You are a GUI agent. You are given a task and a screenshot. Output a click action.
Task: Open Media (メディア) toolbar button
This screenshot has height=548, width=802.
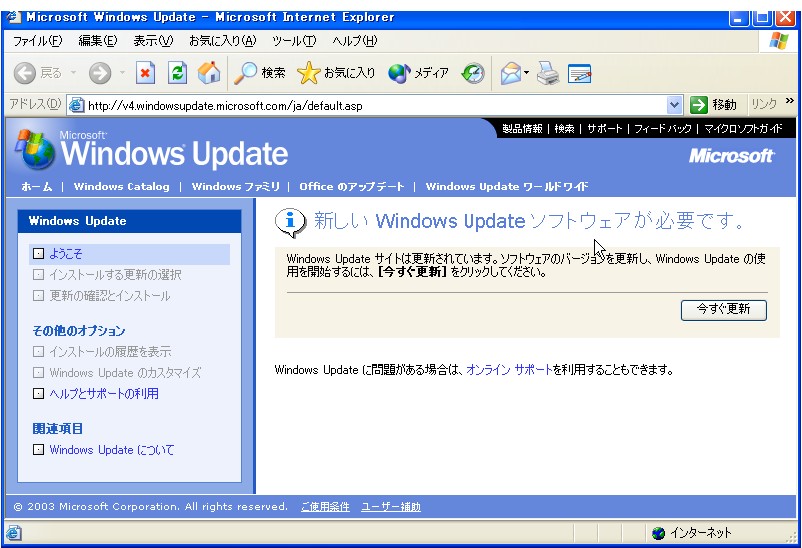point(418,73)
